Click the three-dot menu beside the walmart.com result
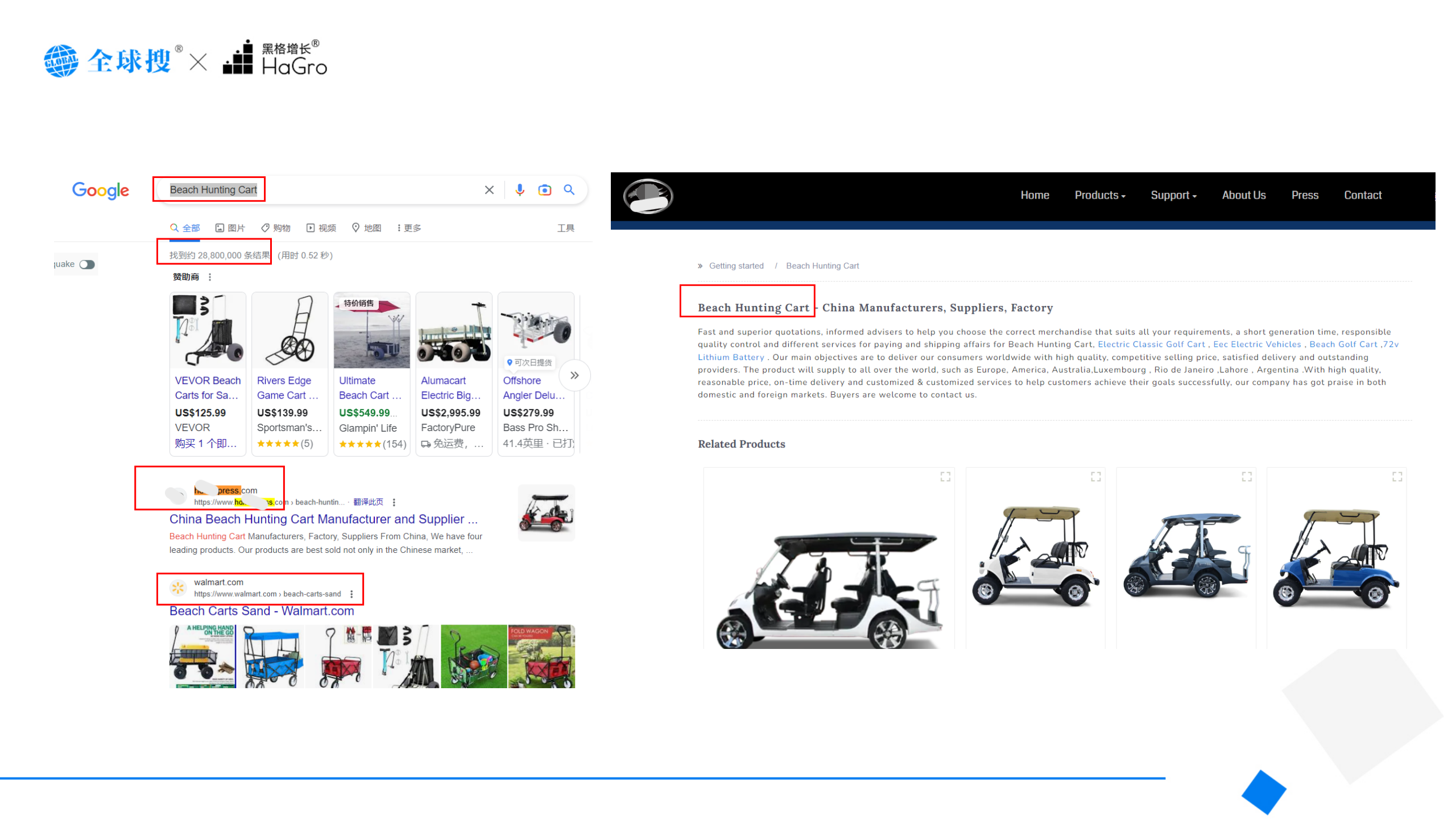Screen dimensions: 1456x819 pyautogui.click(x=351, y=594)
